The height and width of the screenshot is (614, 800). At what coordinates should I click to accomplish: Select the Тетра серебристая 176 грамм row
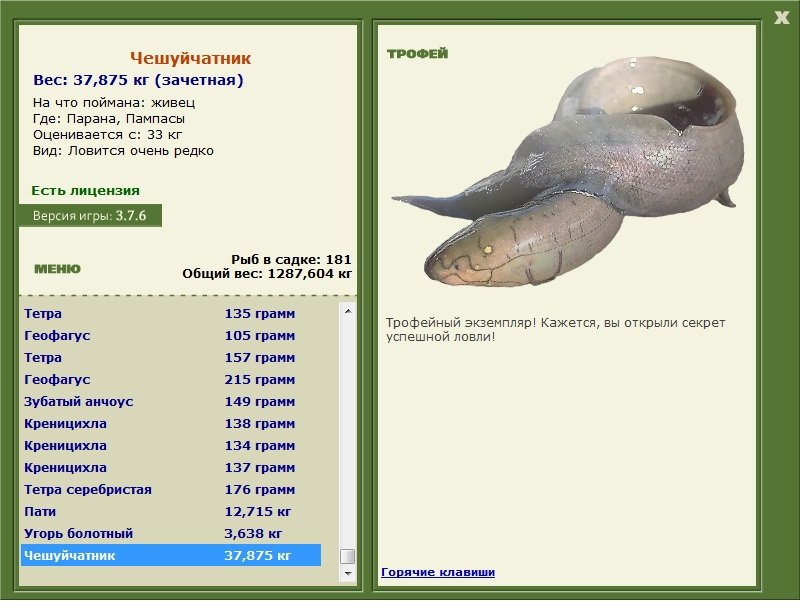tap(171, 489)
